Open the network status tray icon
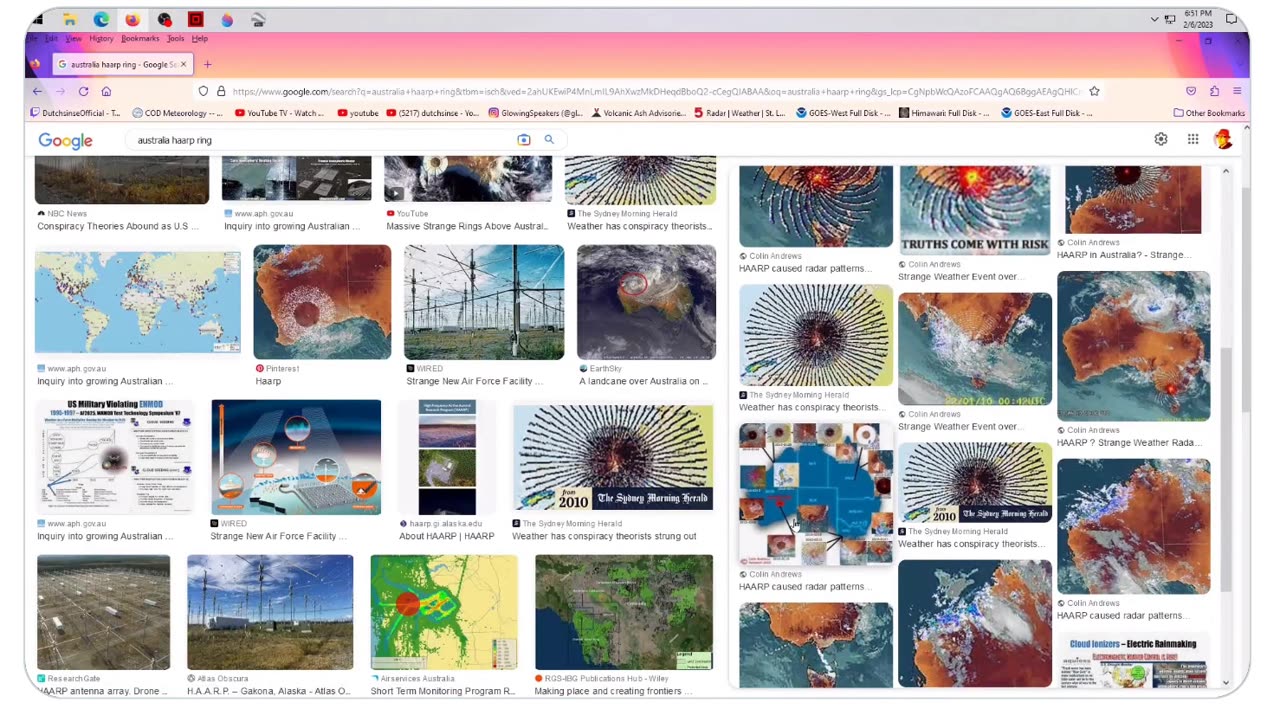 [1170, 19]
